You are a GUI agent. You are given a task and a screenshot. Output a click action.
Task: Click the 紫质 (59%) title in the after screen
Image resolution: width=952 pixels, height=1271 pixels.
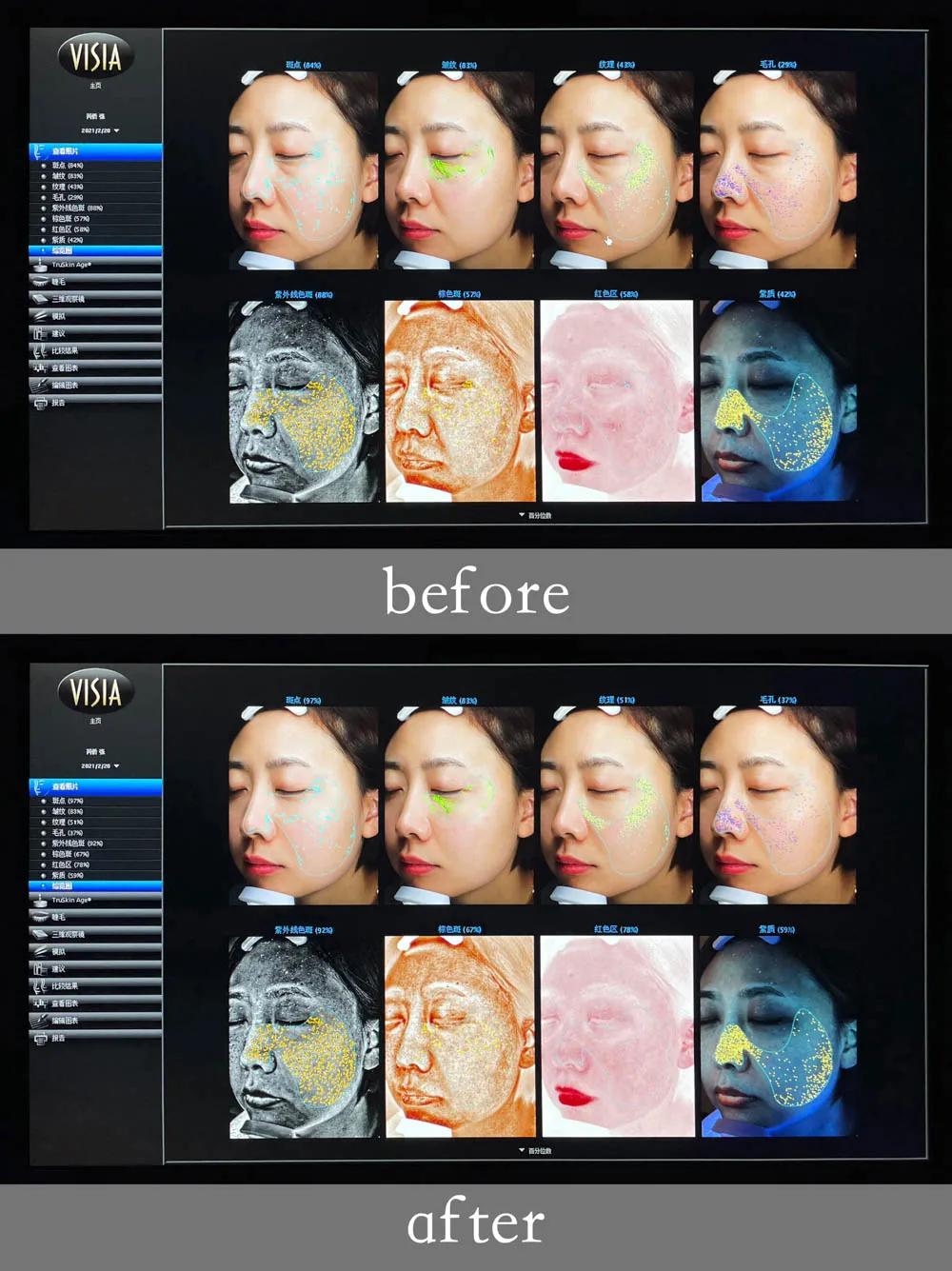[x=777, y=929]
